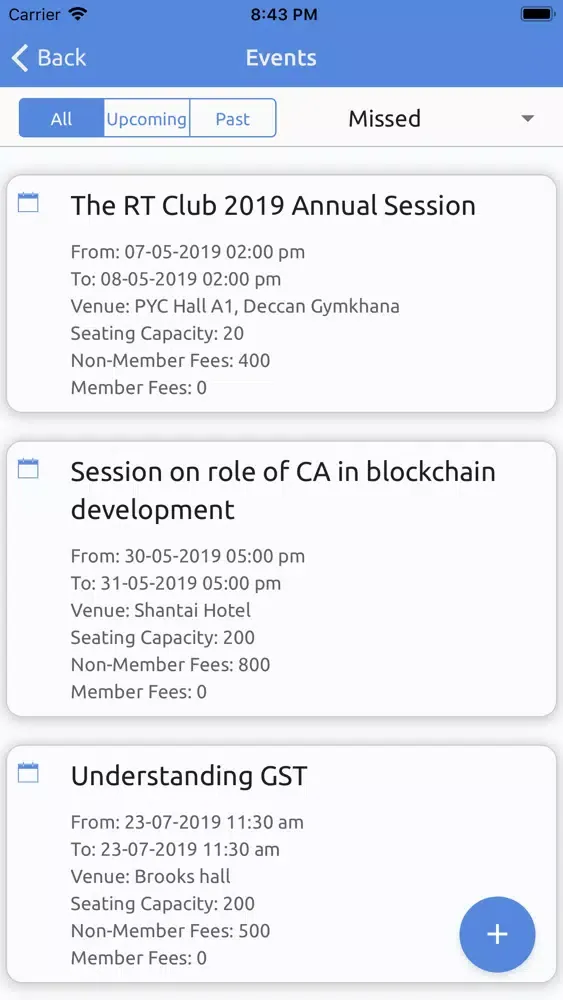Tap the battery icon in status bar
563x1000 pixels.
point(537,14)
